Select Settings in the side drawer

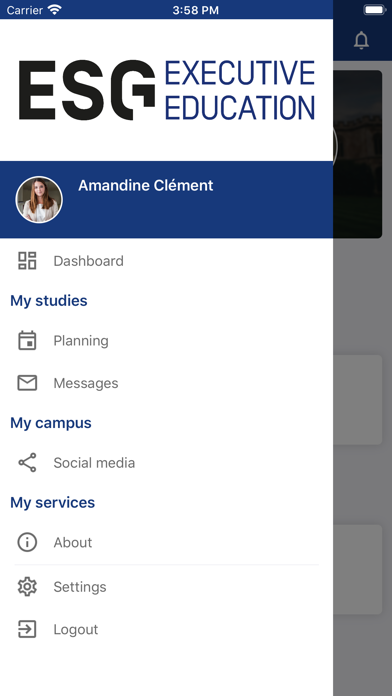click(x=166, y=587)
